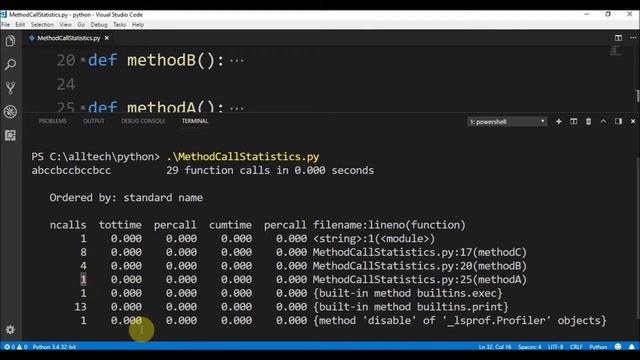Open the Manage gear menu
This screenshot has width=640, height=360.
click(10, 329)
